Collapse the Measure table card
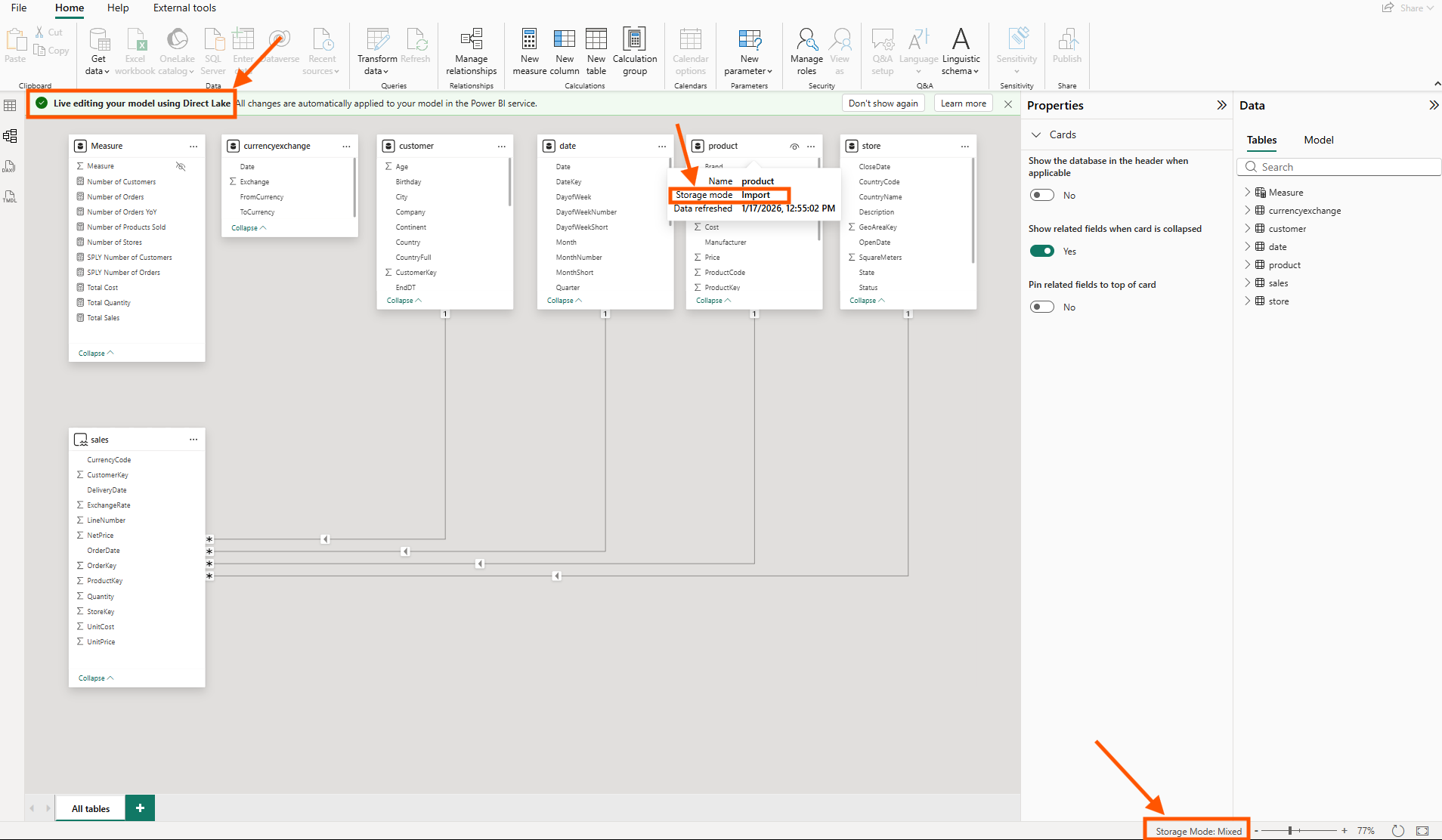1442x840 pixels. (x=96, y=354)
